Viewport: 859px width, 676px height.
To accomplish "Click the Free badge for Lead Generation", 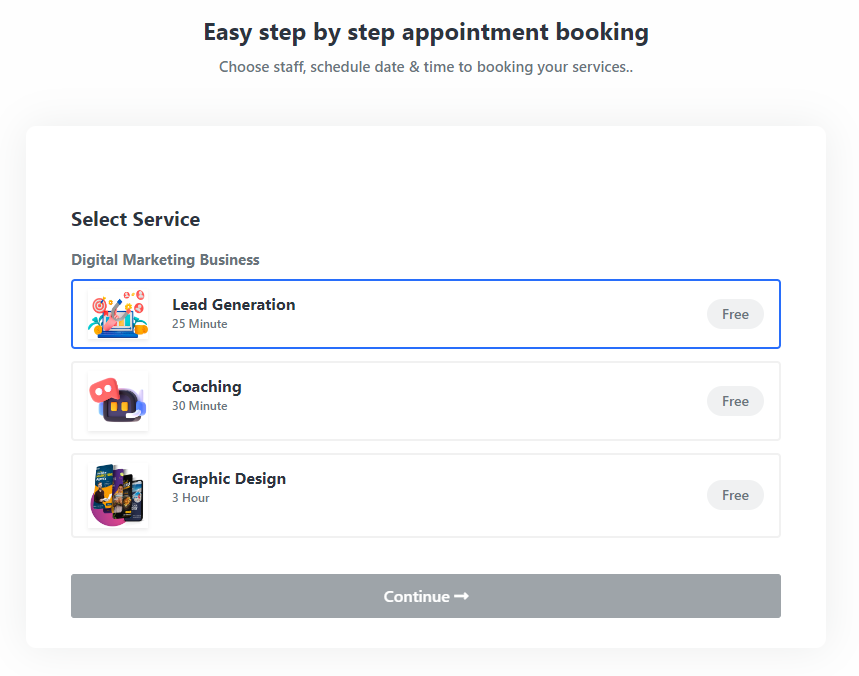I will [x=735, y=314].
